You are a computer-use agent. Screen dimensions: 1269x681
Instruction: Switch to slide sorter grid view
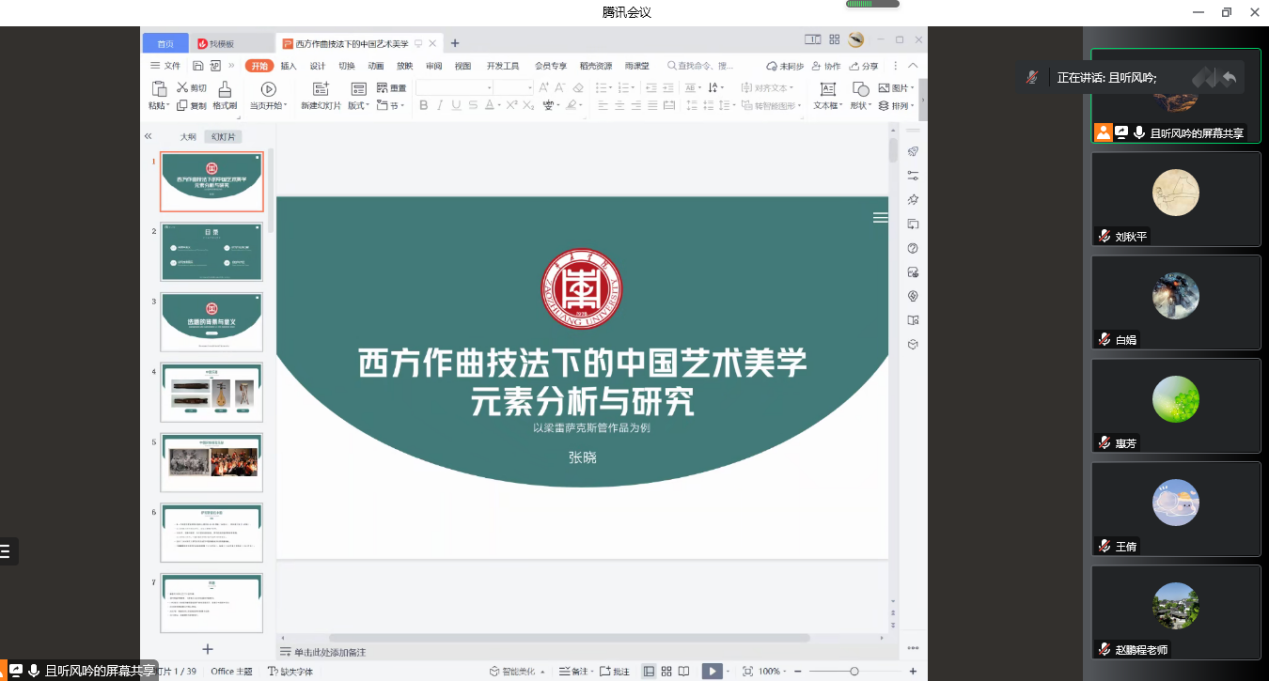667,671
